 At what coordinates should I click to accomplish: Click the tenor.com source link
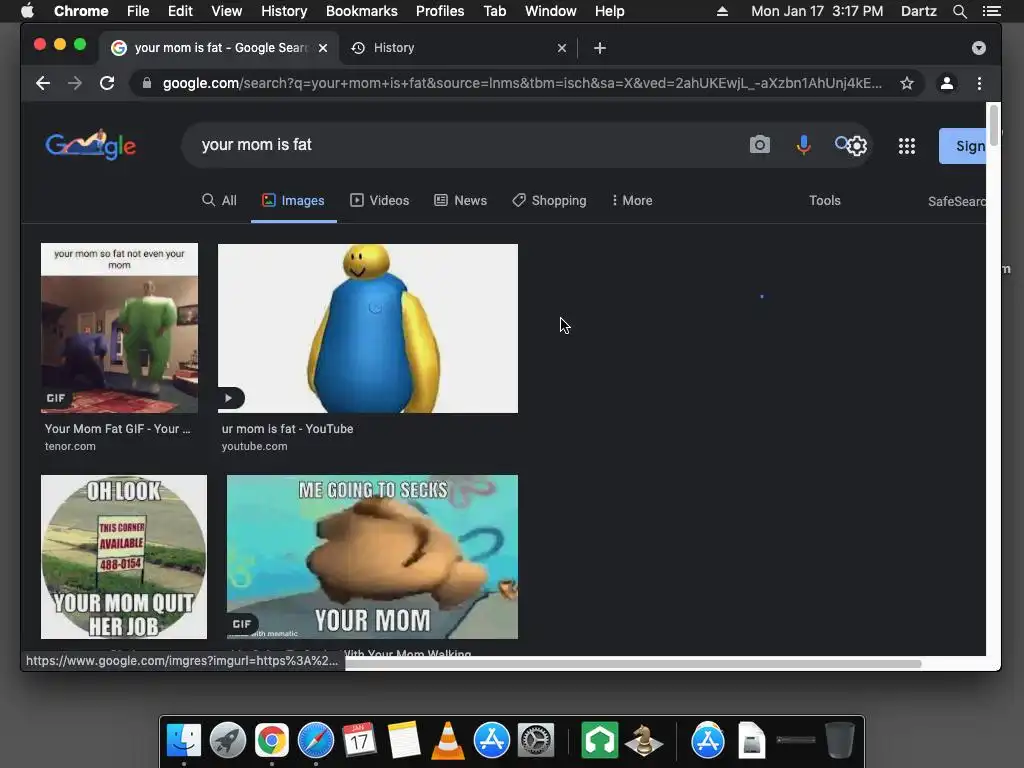click(x=70, y=446)
